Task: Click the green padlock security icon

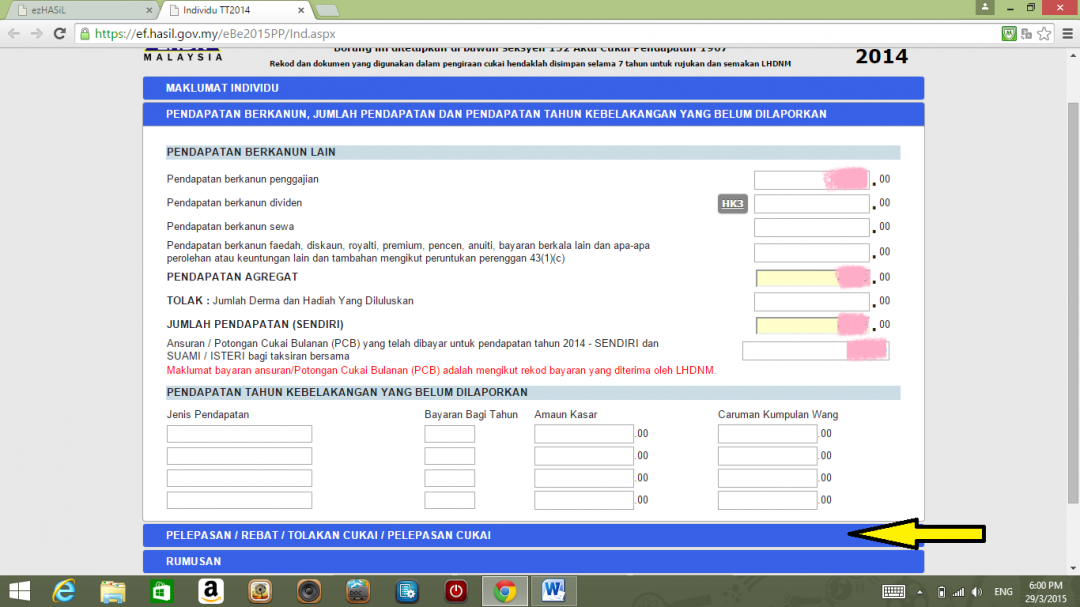Action: pos(85,34)
